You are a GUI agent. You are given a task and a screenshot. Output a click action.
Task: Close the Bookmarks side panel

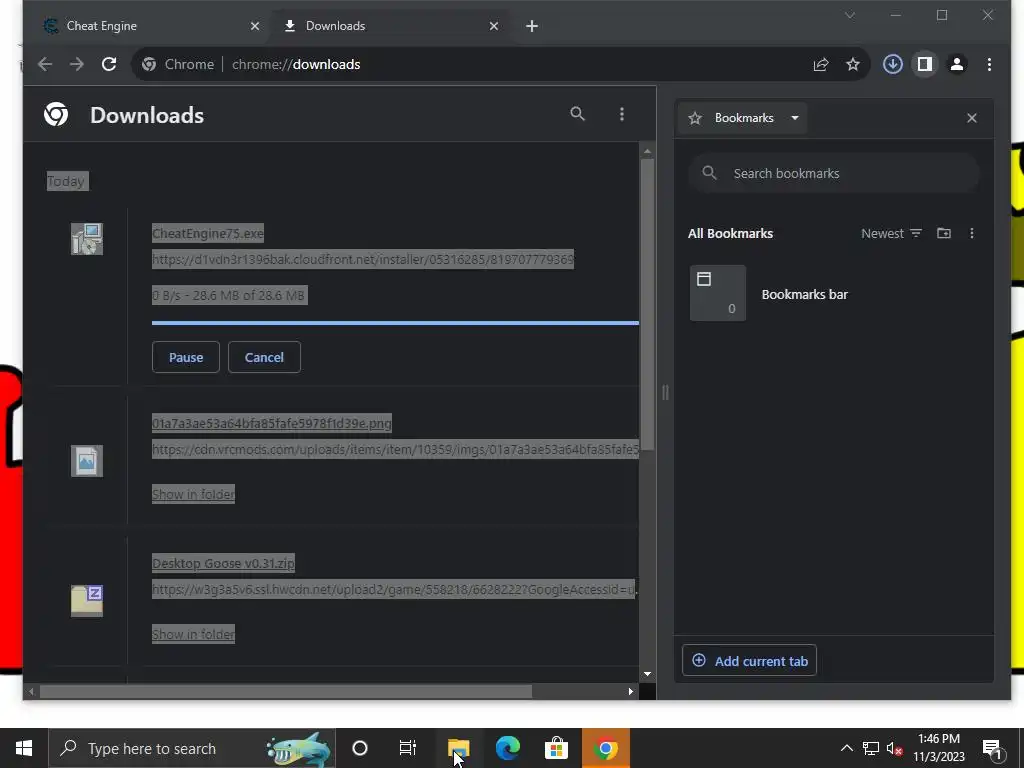(972, 118)
